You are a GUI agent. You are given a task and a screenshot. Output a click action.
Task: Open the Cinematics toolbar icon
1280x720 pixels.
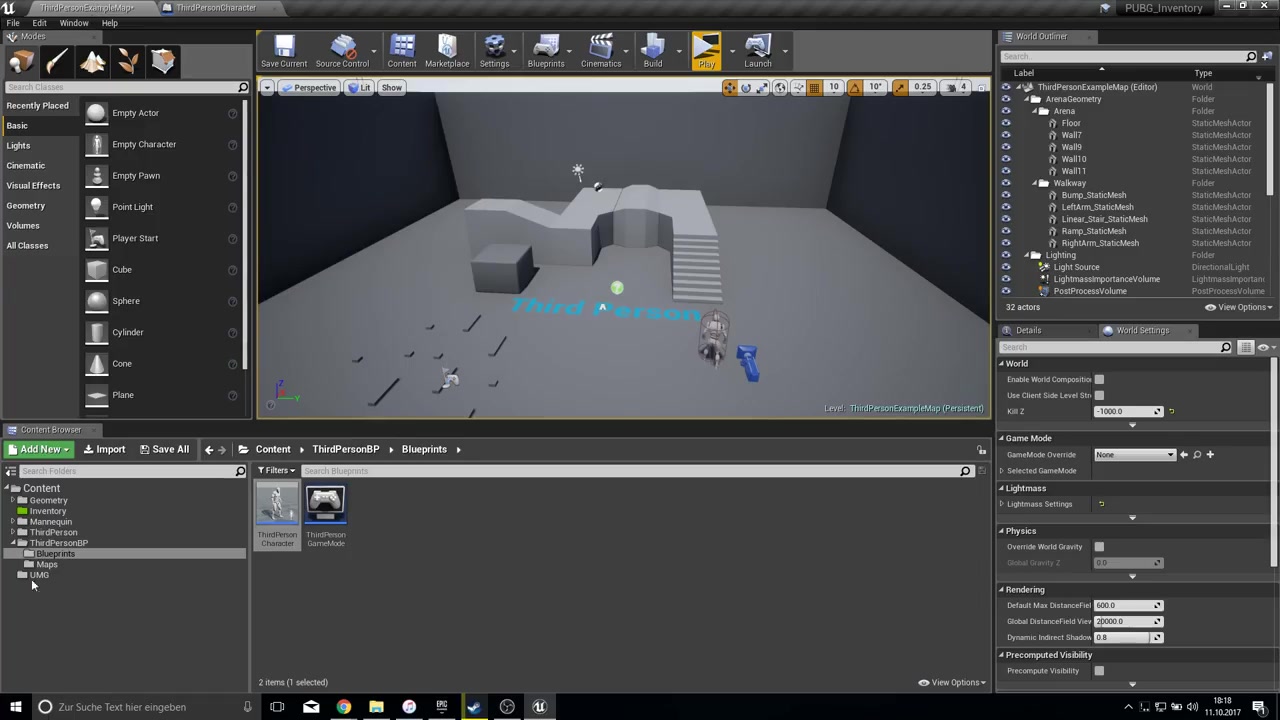tap(601, 50)
